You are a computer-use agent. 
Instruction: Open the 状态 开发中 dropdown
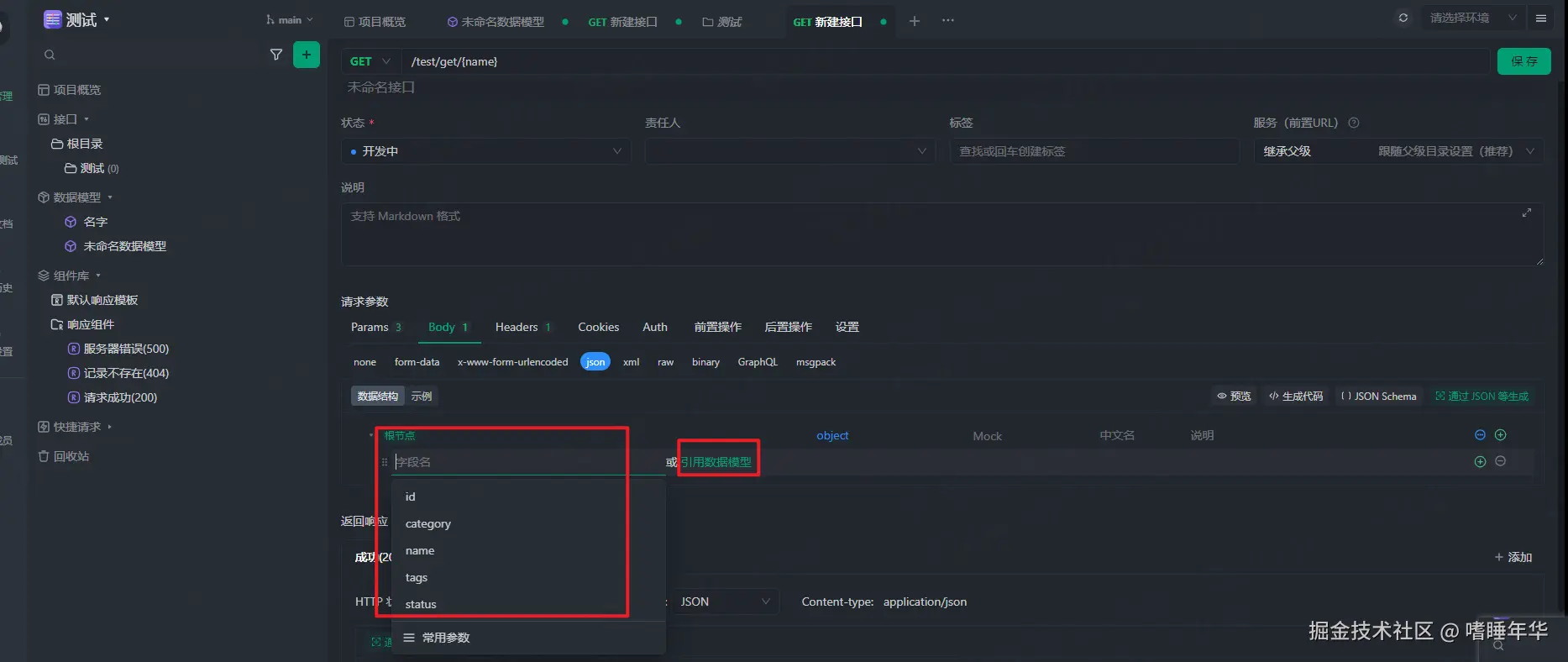coord(486,151)
